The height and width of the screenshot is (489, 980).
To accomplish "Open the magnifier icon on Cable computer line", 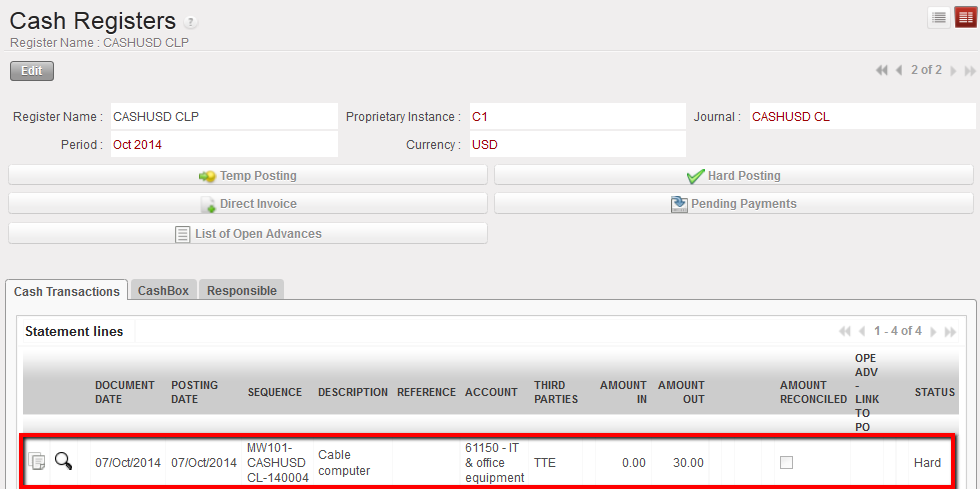I will [63, 461].
